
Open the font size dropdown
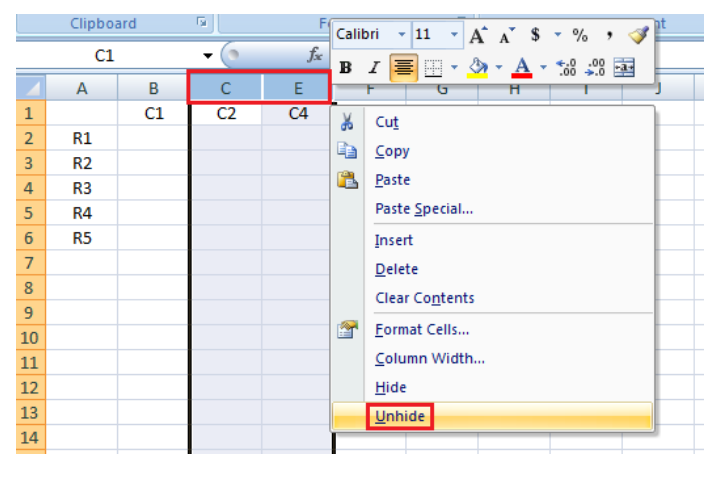[x=455, y=35]
